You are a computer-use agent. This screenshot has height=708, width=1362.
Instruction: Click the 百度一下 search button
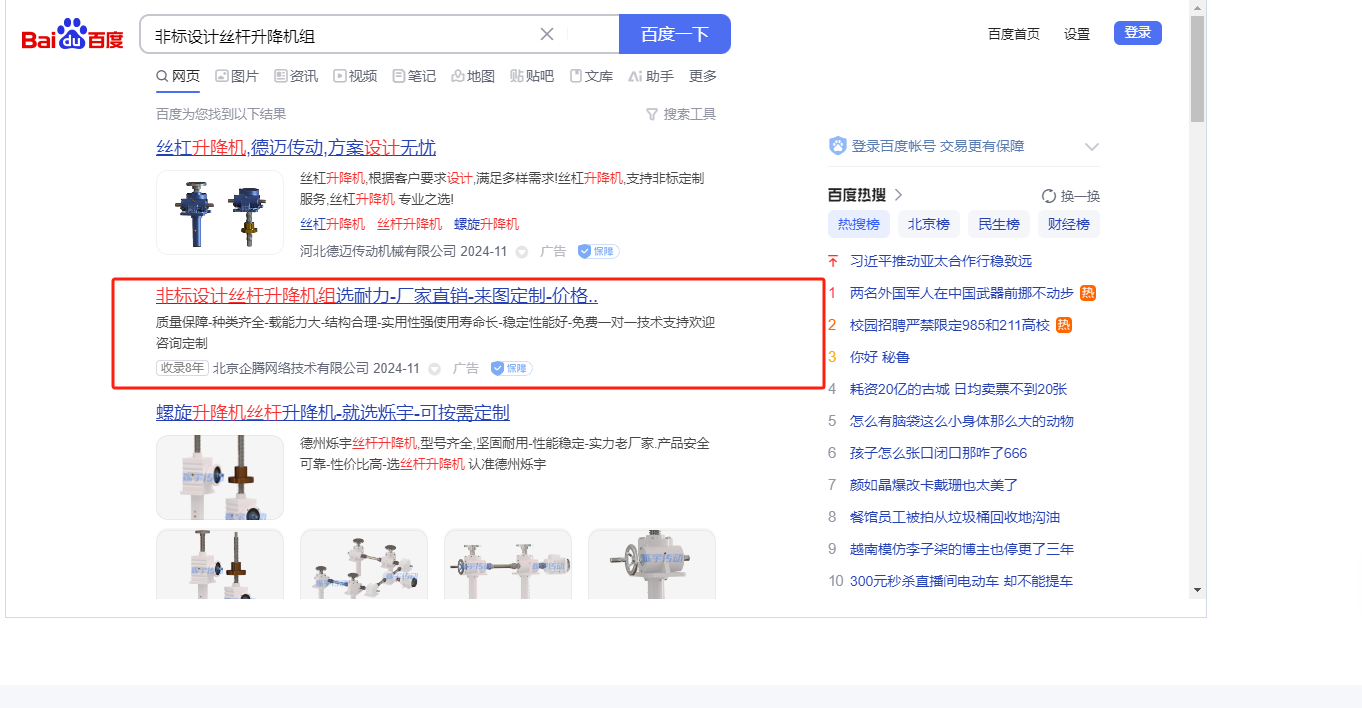pyautogui.click(x=675, y=34)
